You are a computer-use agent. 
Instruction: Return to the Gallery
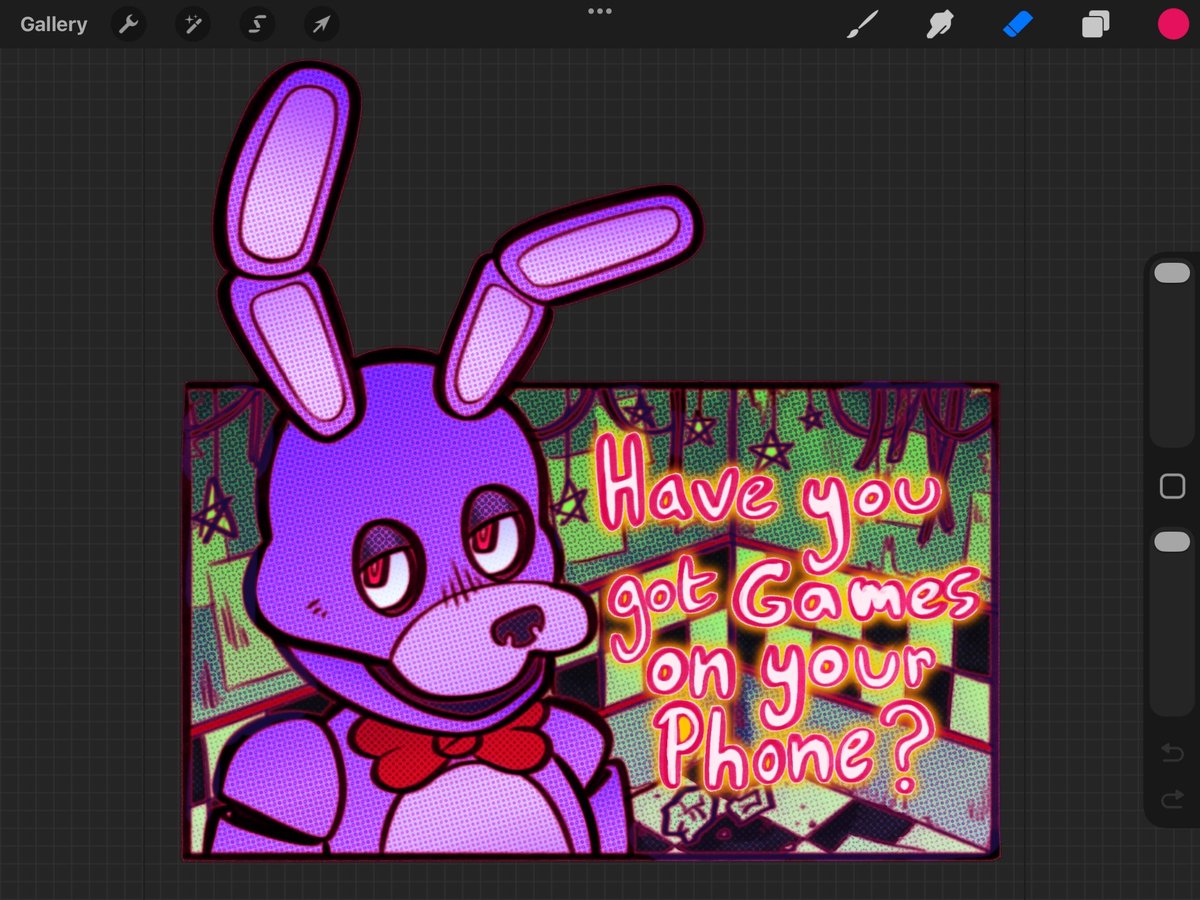click(x=53, y=24)
